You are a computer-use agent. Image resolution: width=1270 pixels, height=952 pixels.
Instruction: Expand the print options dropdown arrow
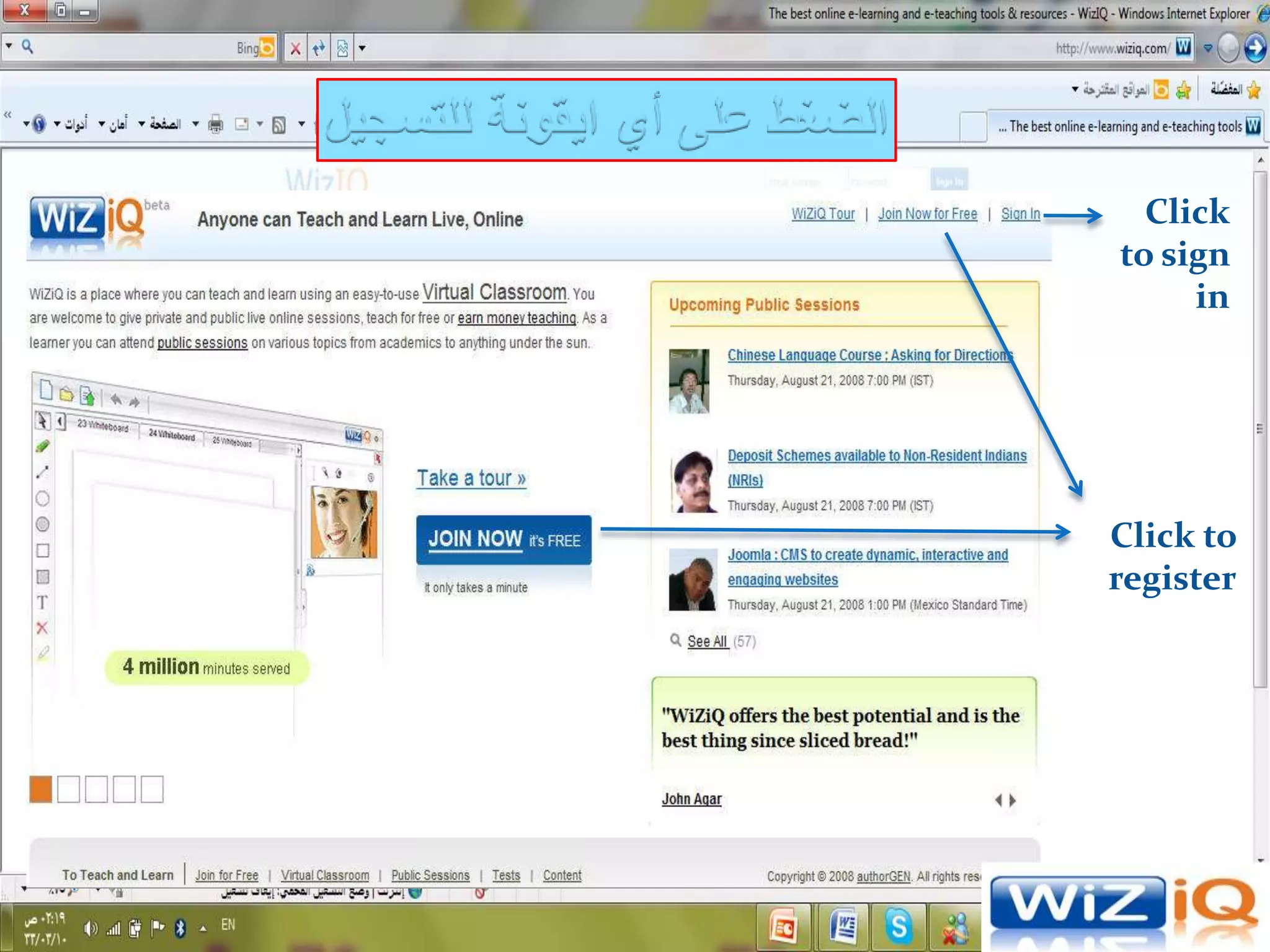click(x=195, y=125)
